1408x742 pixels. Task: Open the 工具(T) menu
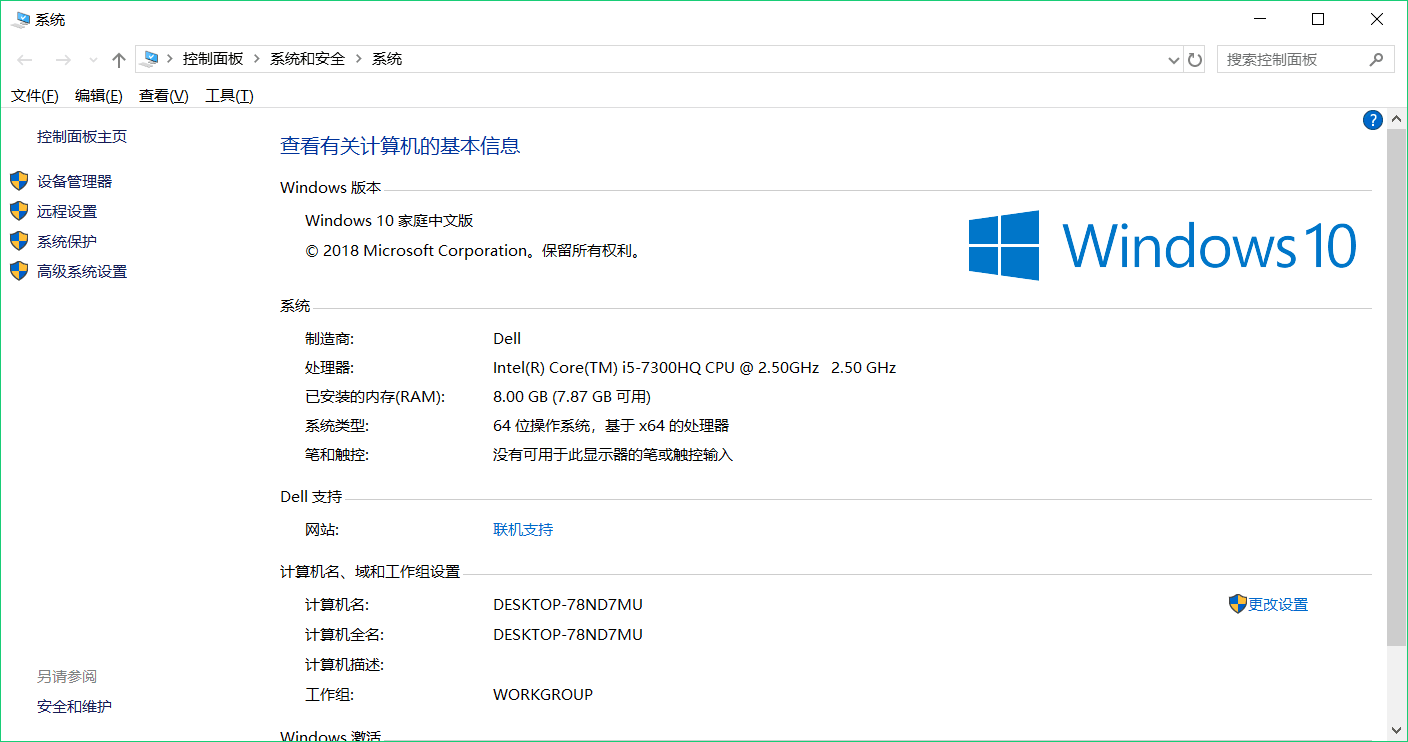tap(229, 96)
